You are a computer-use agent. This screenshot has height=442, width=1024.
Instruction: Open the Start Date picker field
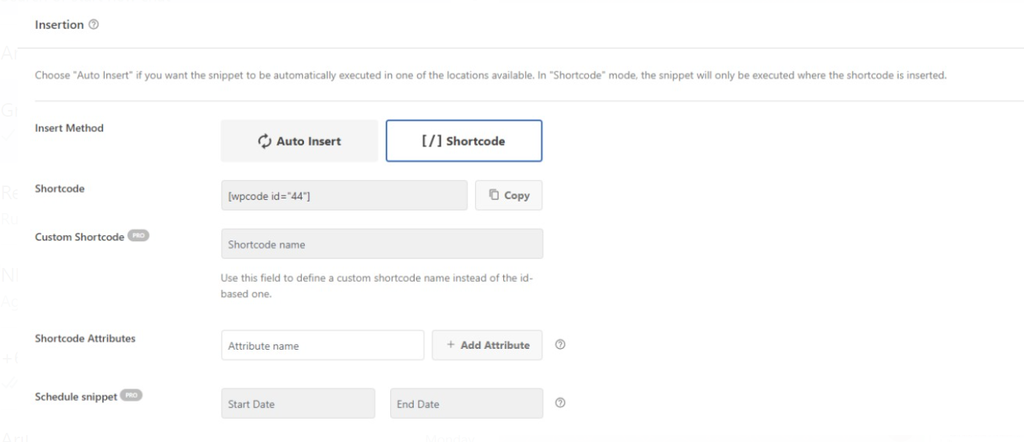tap(298, 404)
